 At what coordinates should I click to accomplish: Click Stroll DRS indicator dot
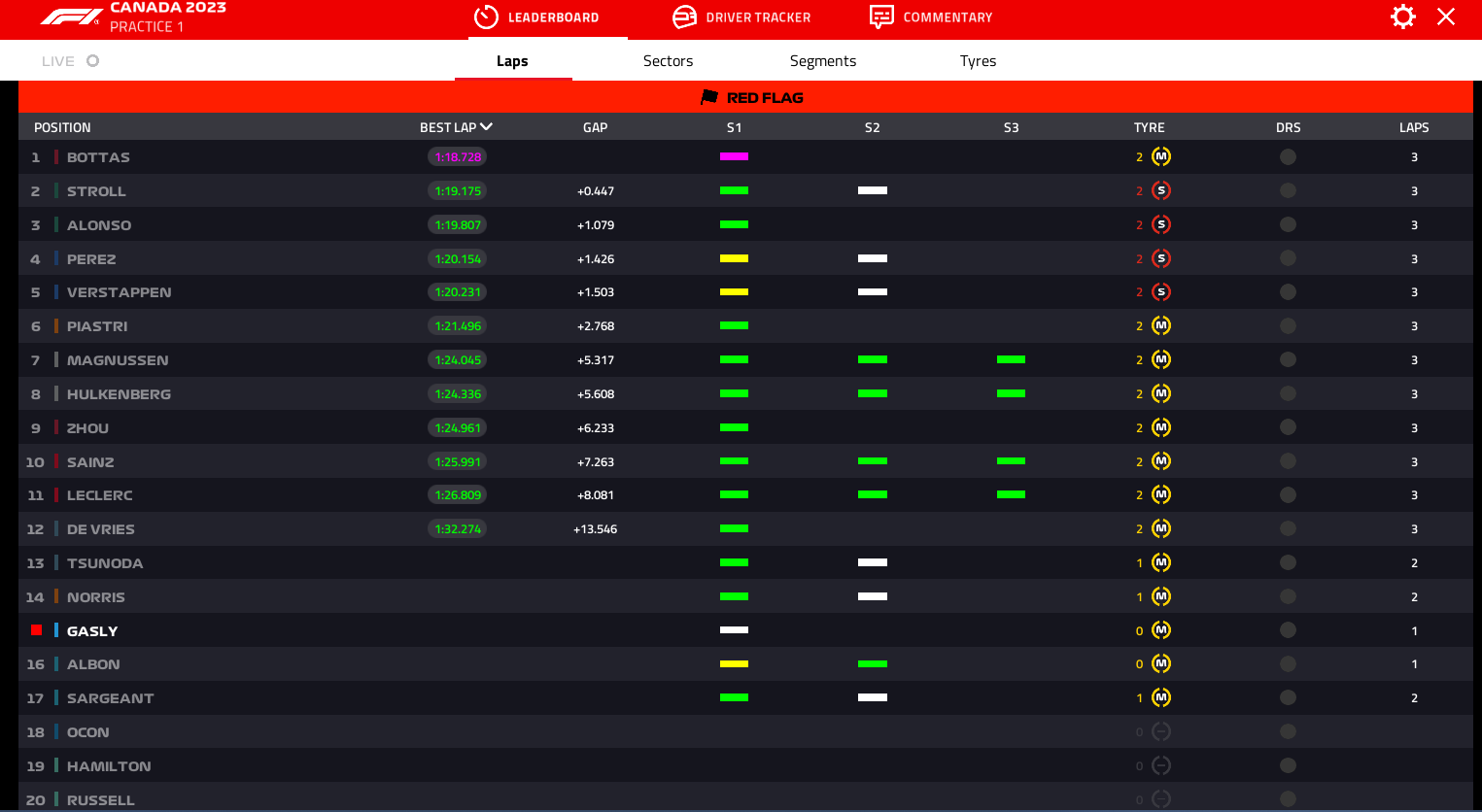1288,190
